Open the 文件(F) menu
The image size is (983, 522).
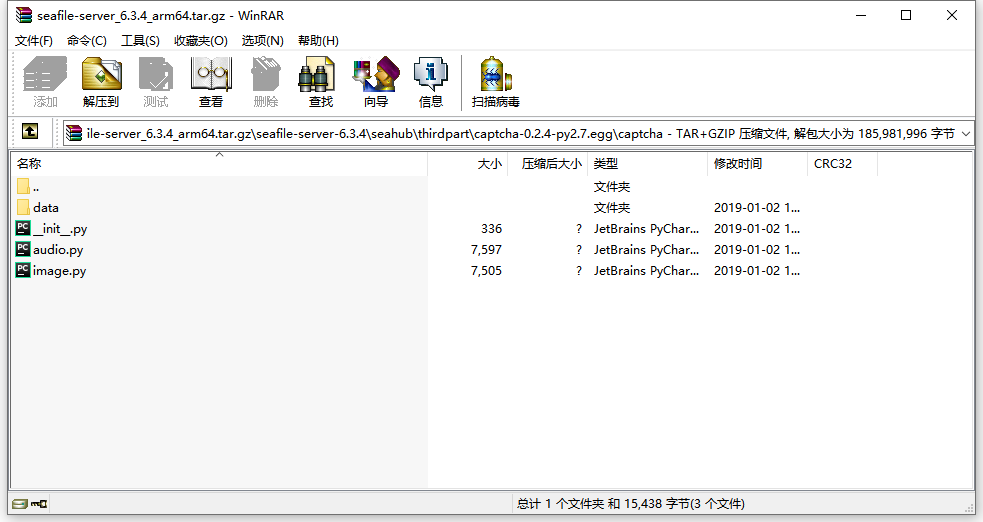[34, 41]
